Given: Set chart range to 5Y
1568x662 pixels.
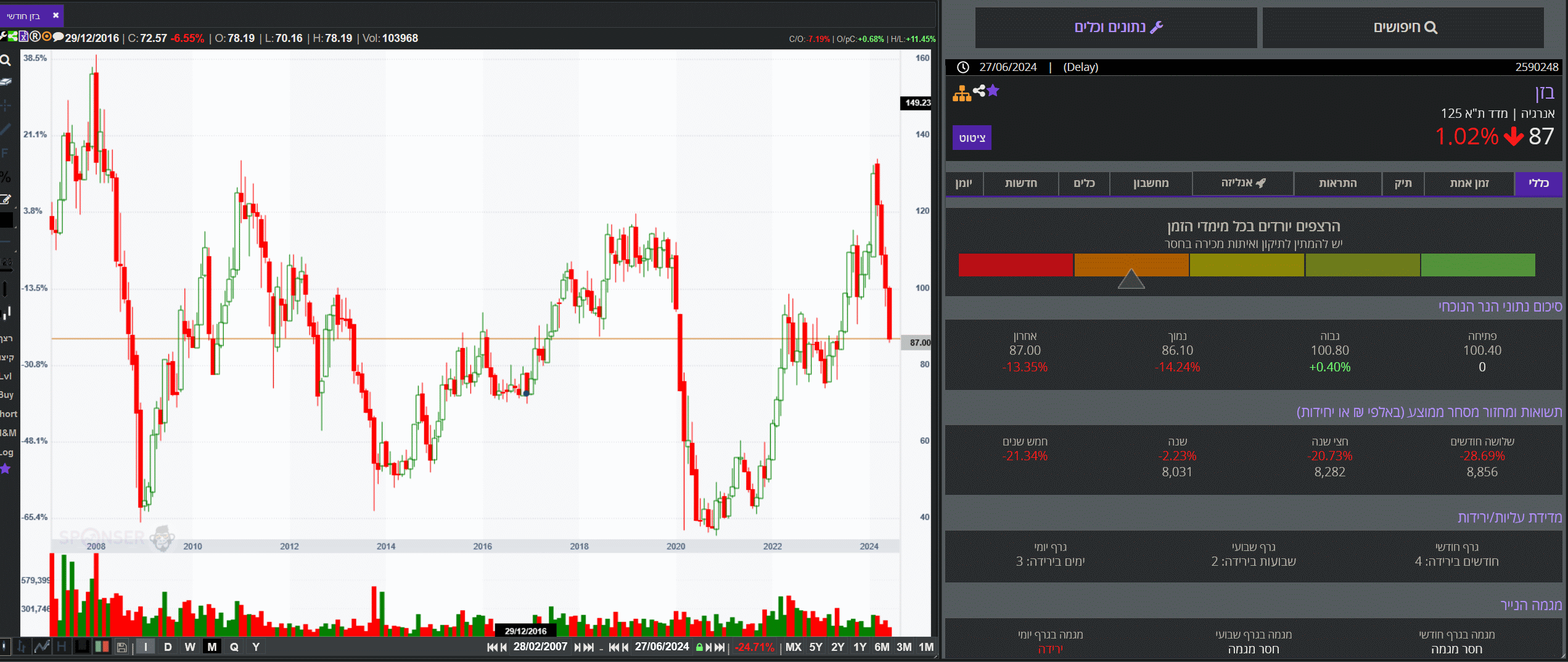Looking at the screenshot, I should pyautogui.click(x=815, y=647).
